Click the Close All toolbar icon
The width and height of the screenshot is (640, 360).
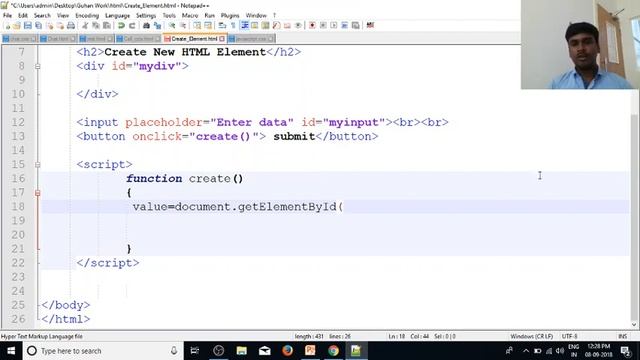point(60,26)
